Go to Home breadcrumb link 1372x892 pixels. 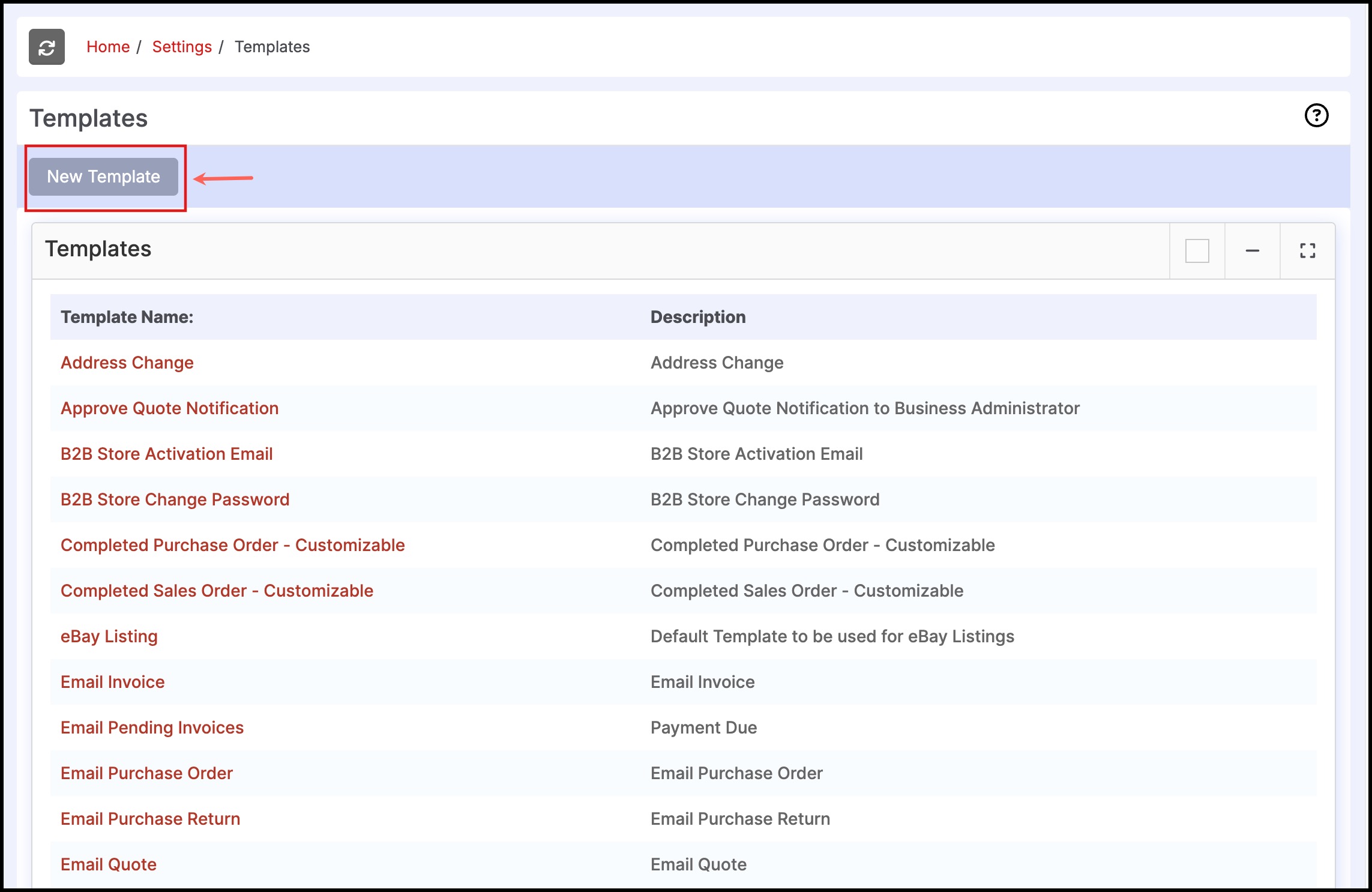click(108, 47)
